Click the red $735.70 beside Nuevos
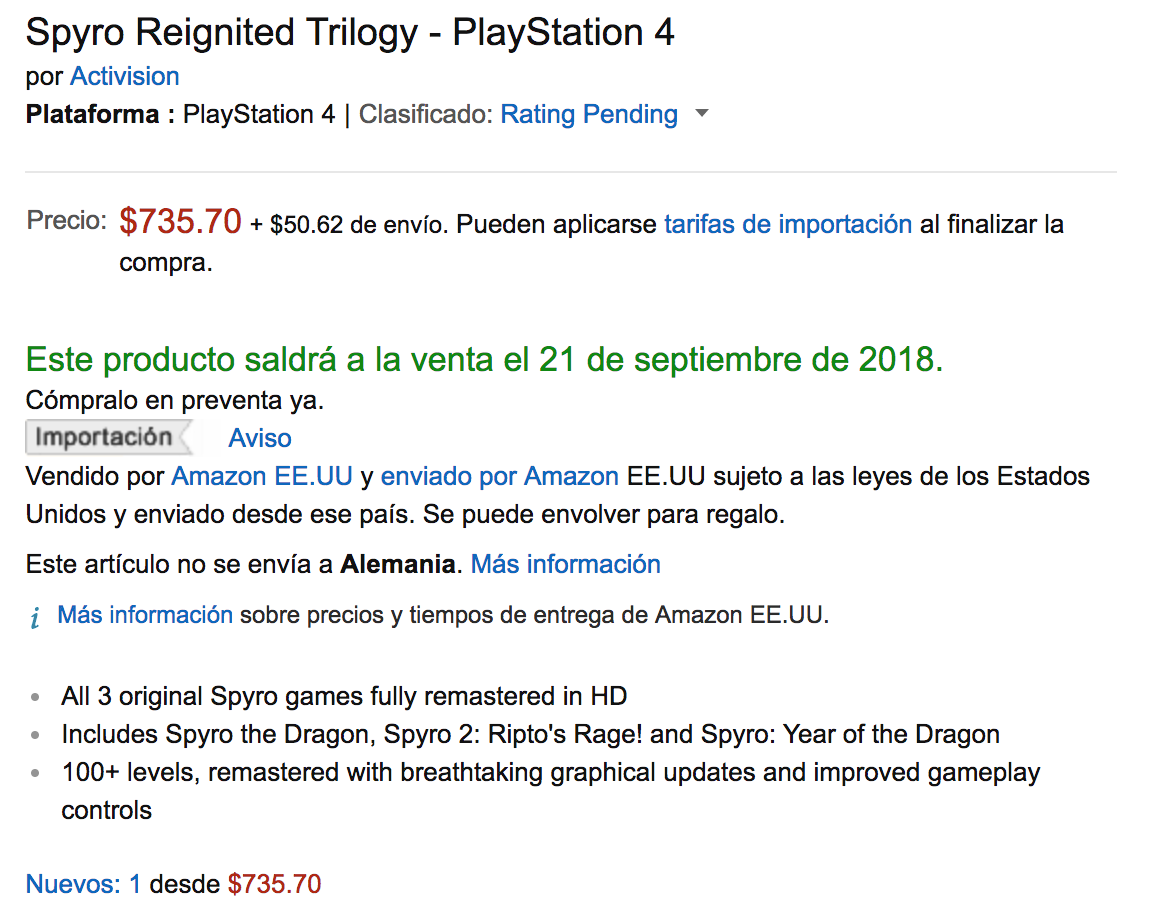Viewport: 1151px width, 923px height. click(274, 884)
